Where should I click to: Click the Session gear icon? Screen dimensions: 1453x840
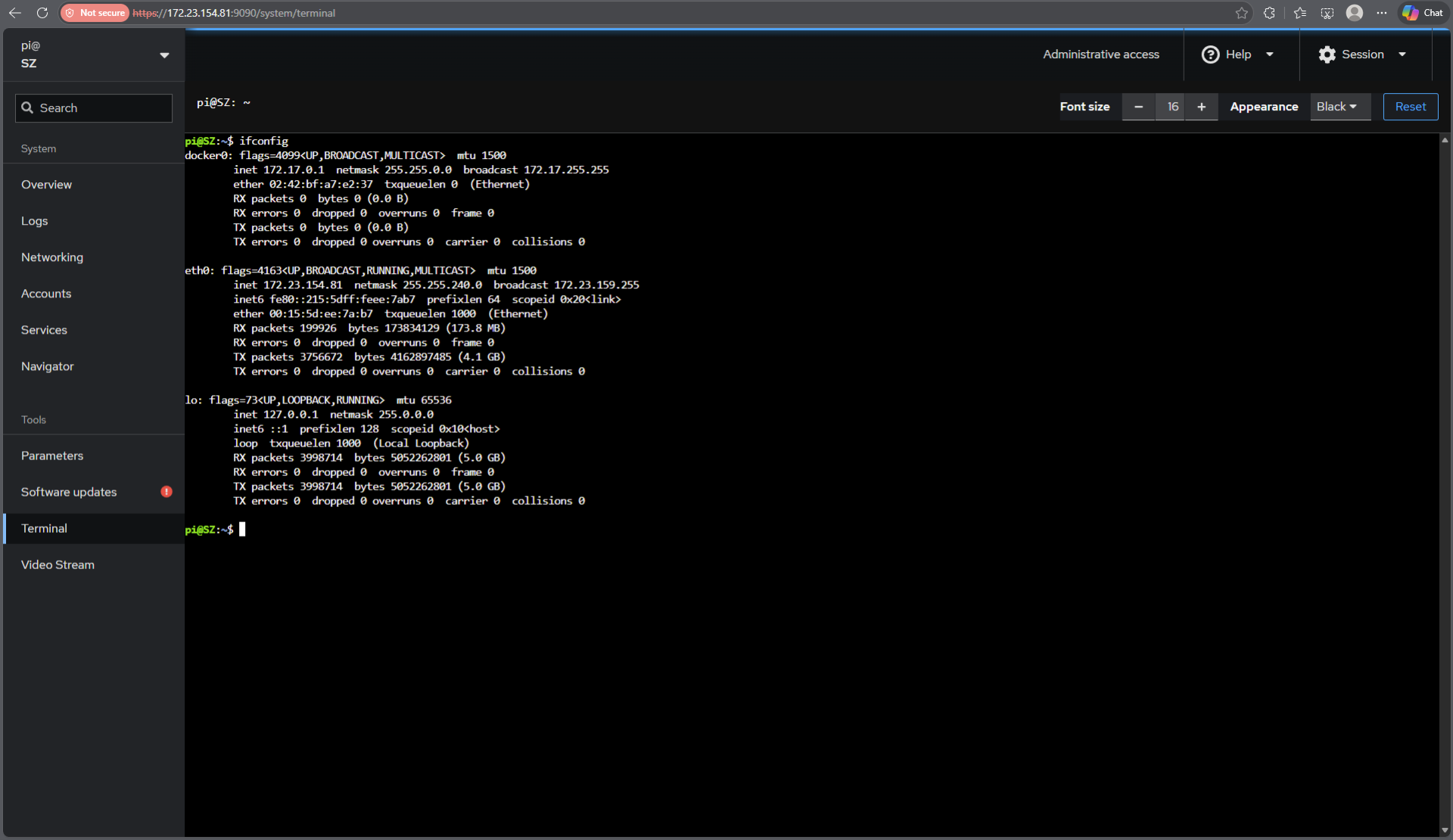(1327, 54)
